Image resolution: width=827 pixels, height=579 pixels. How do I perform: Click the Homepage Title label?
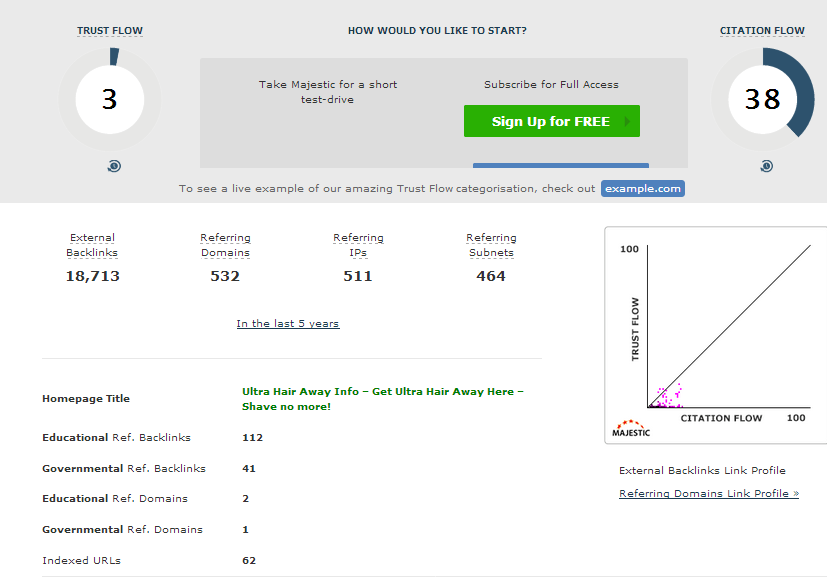86,399
